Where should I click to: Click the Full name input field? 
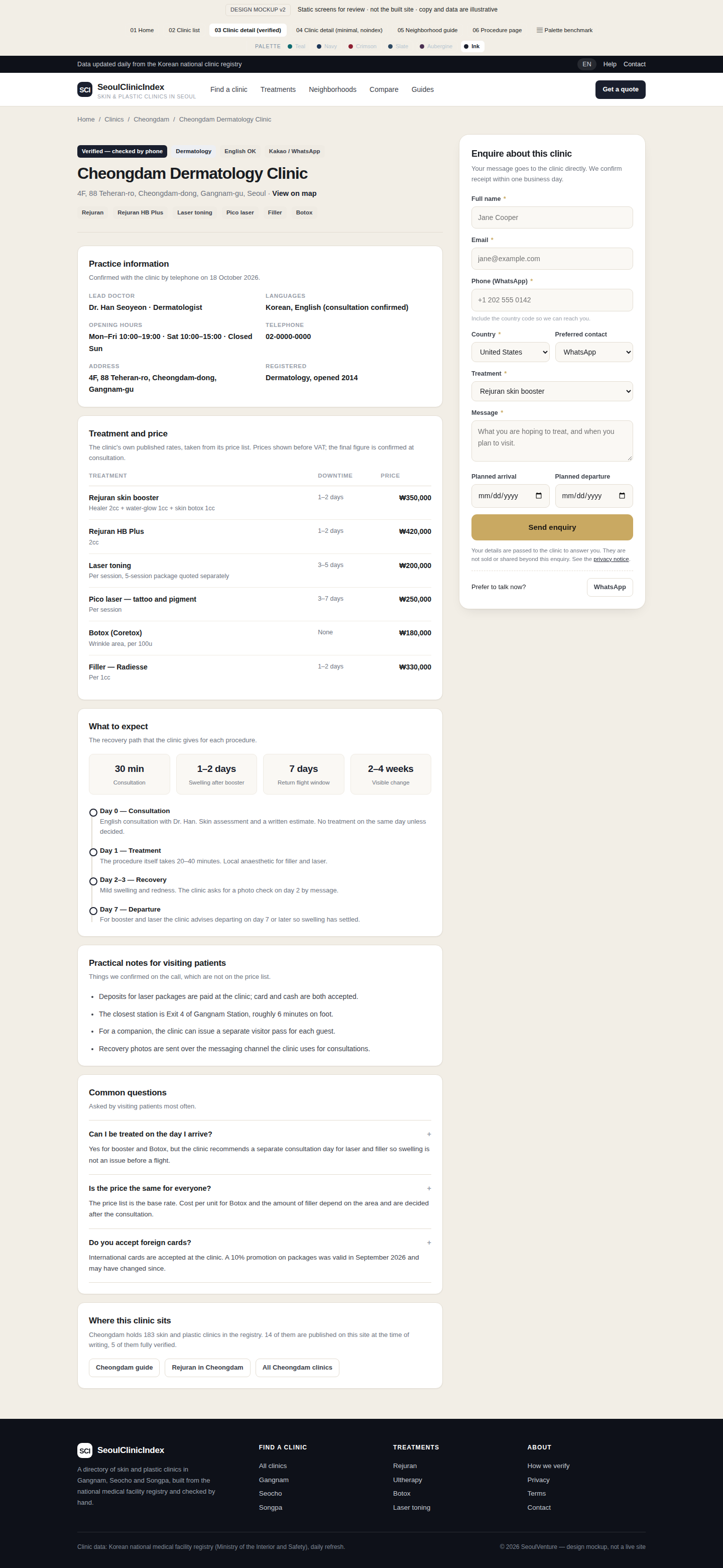point(552,217)
